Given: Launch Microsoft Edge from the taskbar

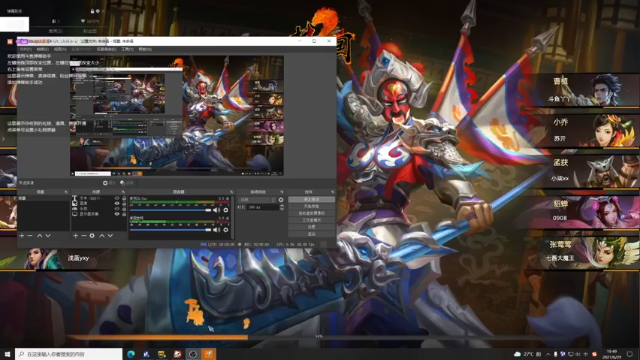Looking at the screenshot, I should (x=131, y=354).
